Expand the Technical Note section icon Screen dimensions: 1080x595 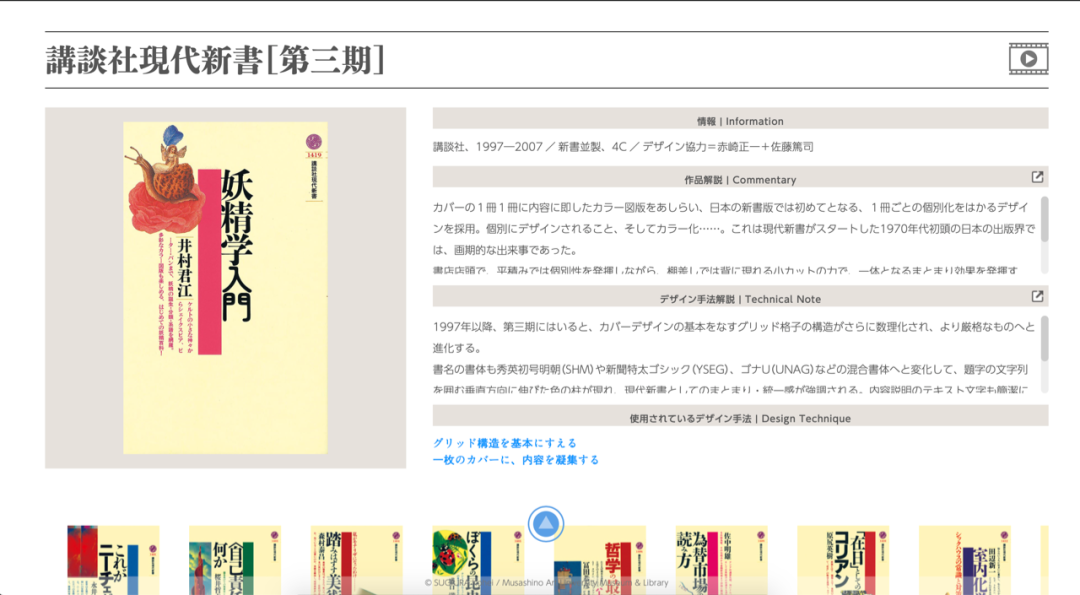1037,296
